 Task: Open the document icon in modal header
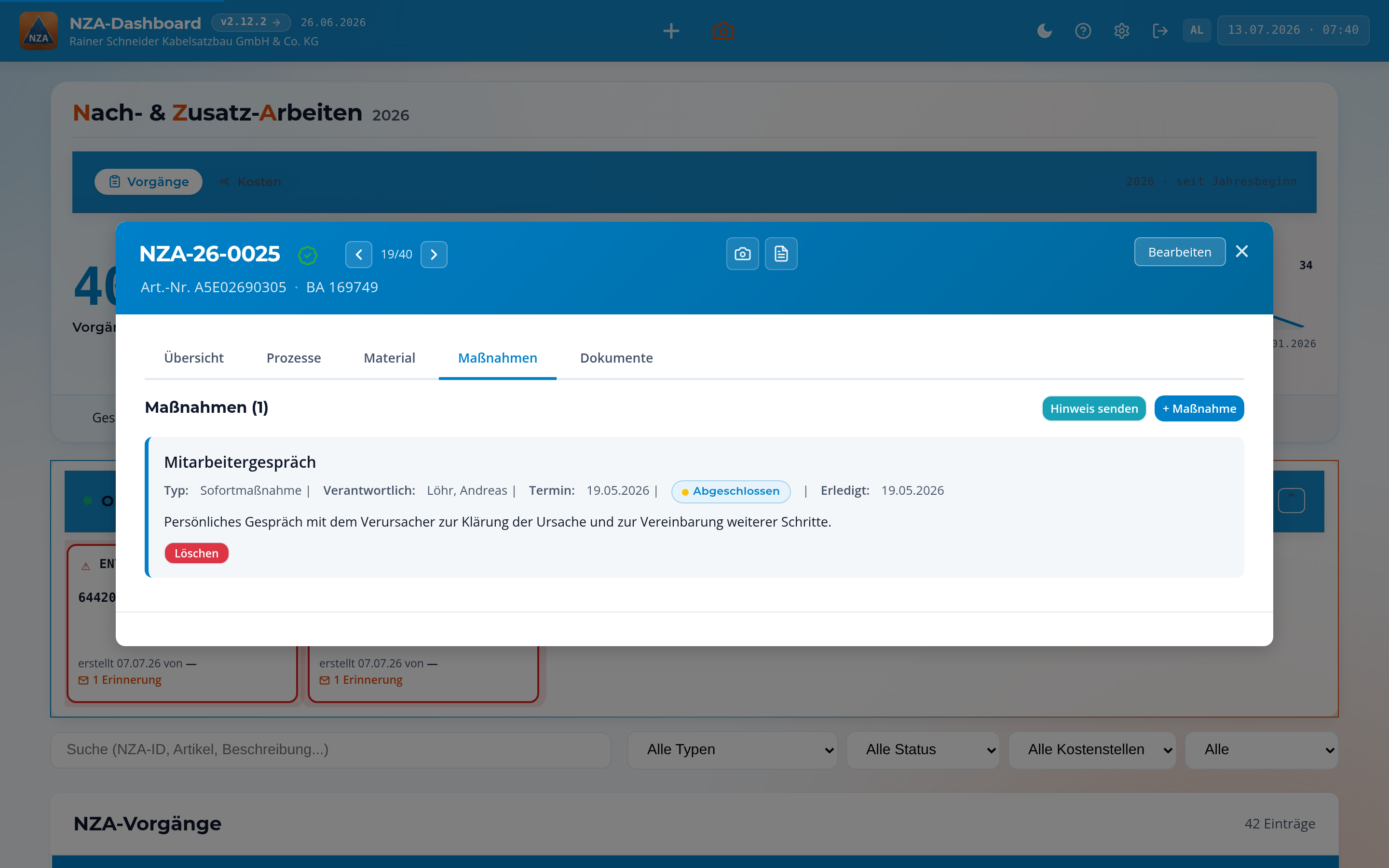[781, 254]
